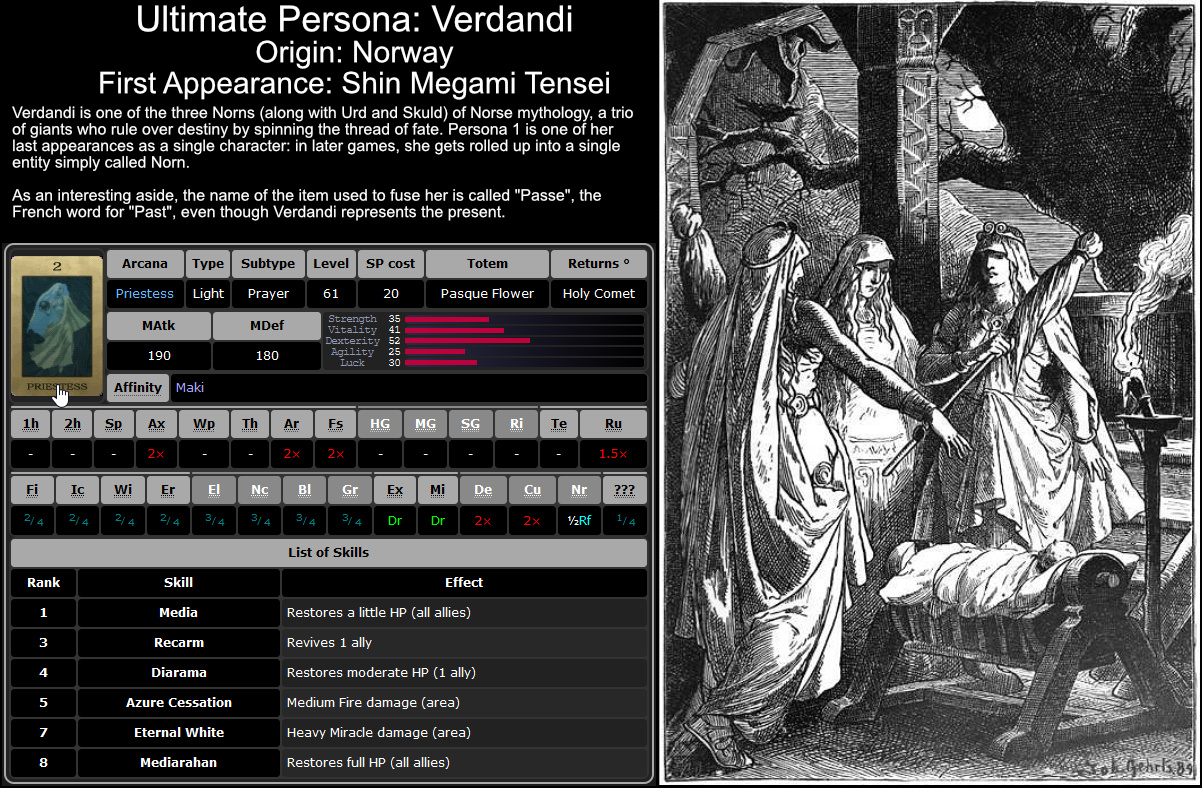Click the Vitality stat bar
Image resolution: width=1202 pixels, height=788 pixels.
coord(524,330)
